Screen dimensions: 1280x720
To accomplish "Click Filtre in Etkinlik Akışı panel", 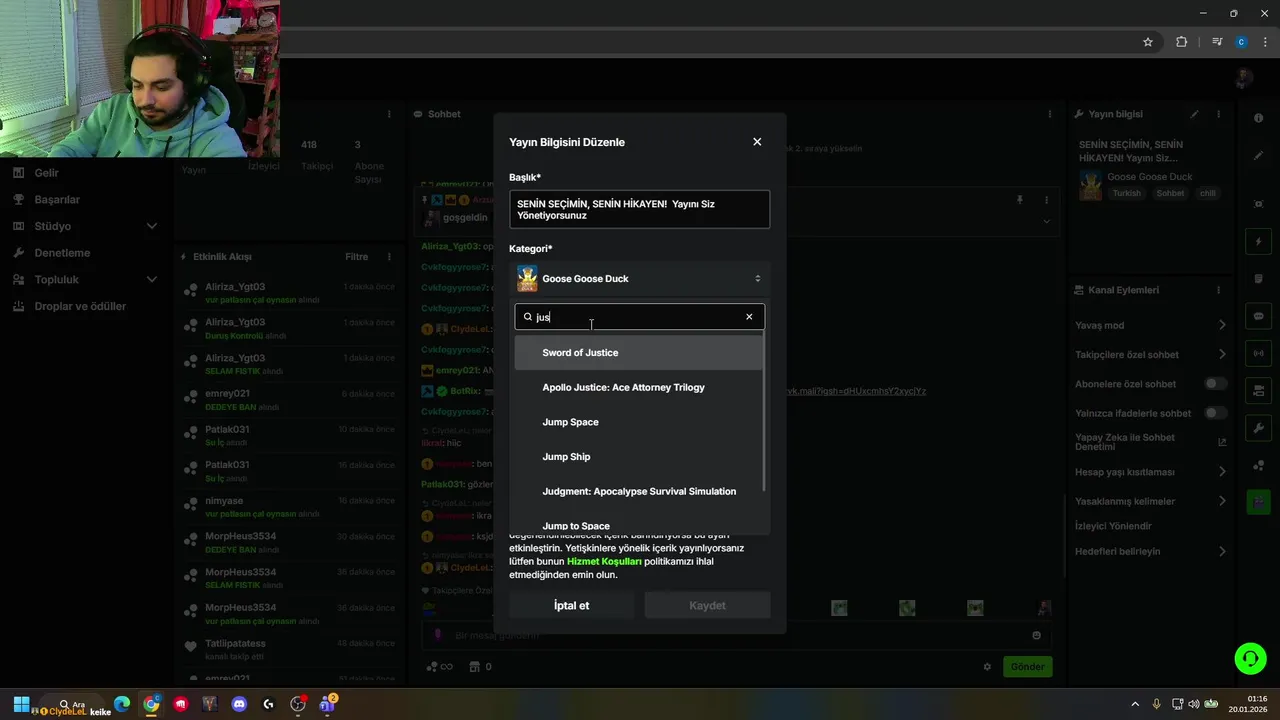I will click(x=357, y=257).
